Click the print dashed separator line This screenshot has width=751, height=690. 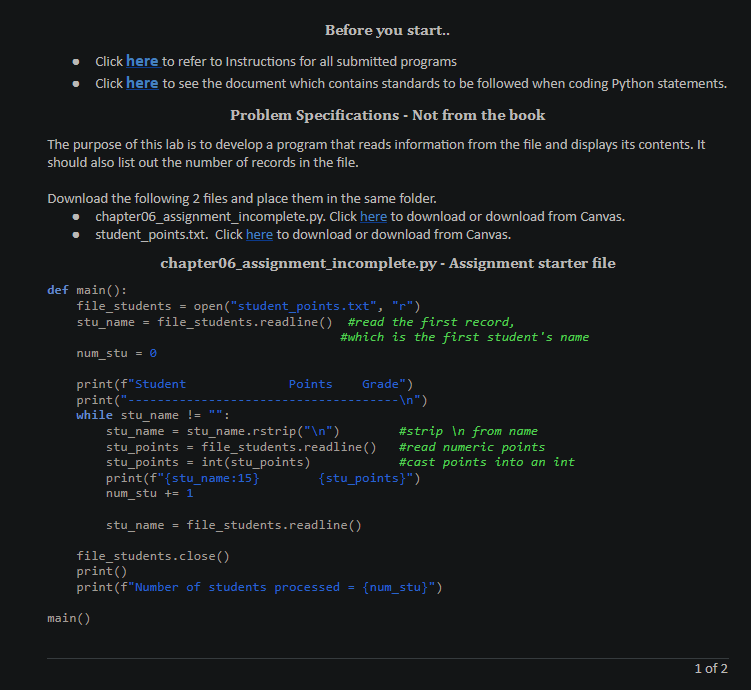pos(251,400)
